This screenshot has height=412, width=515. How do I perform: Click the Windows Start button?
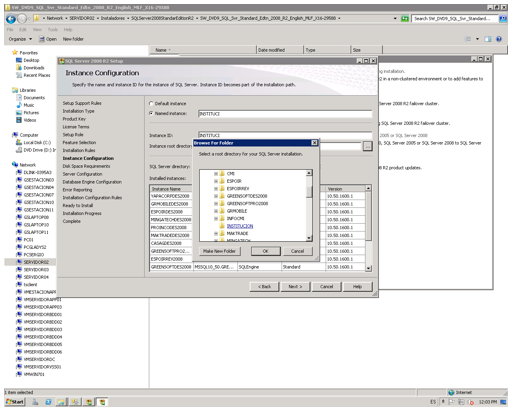tap(15, 402)
